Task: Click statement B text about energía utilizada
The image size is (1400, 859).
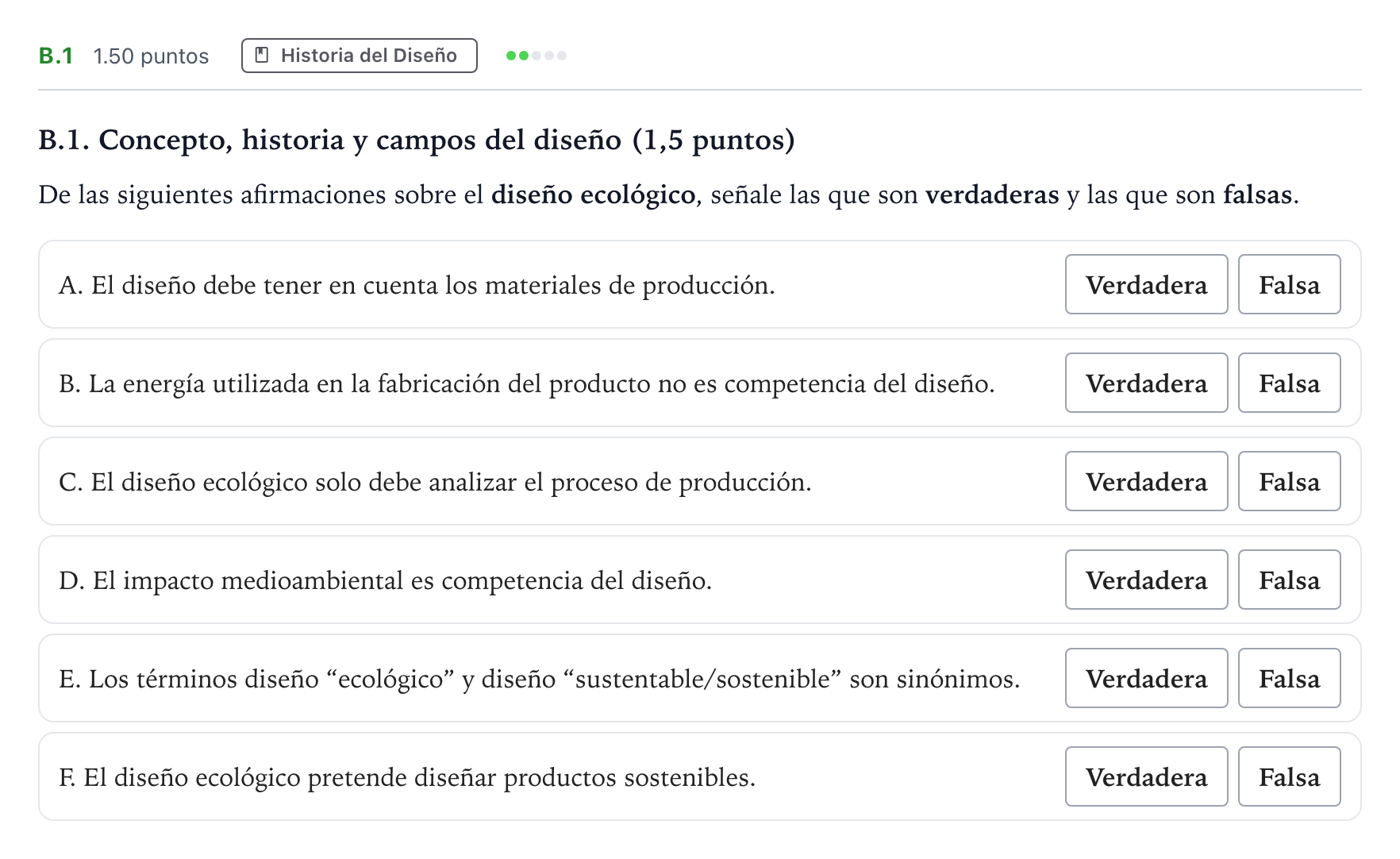Action: (x=526, y=383)
